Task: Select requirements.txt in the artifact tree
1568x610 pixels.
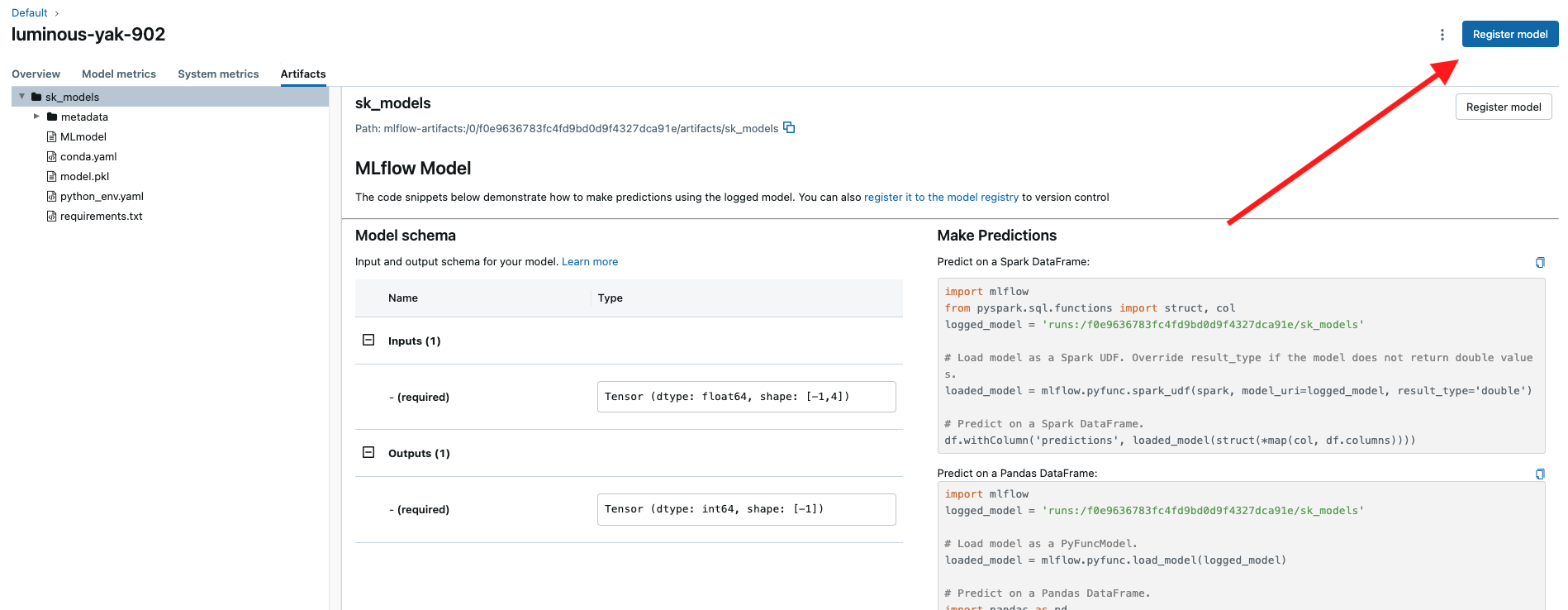Action: pos(101,216)
